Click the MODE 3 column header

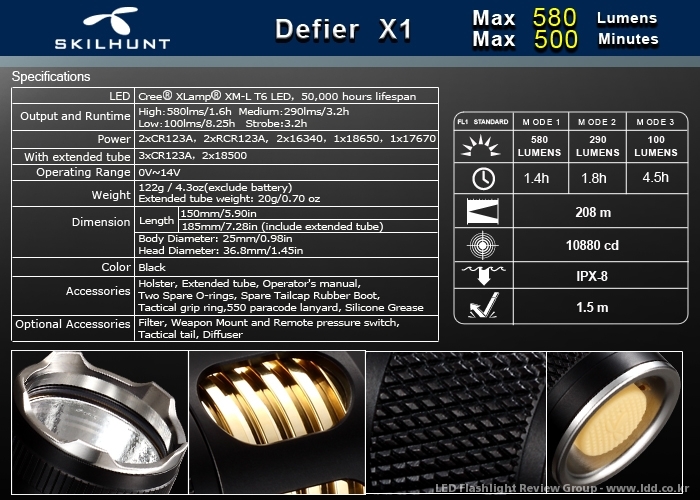tap(655, 122)
